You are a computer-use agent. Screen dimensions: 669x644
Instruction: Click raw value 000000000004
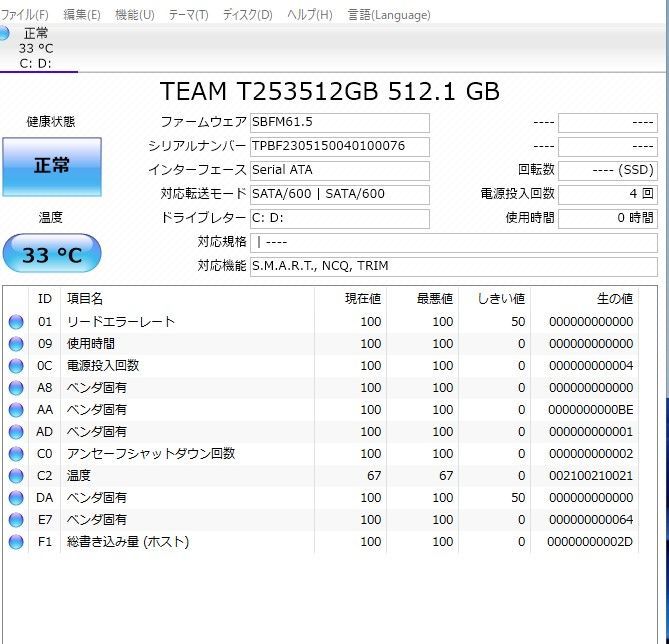pos(590,366)
